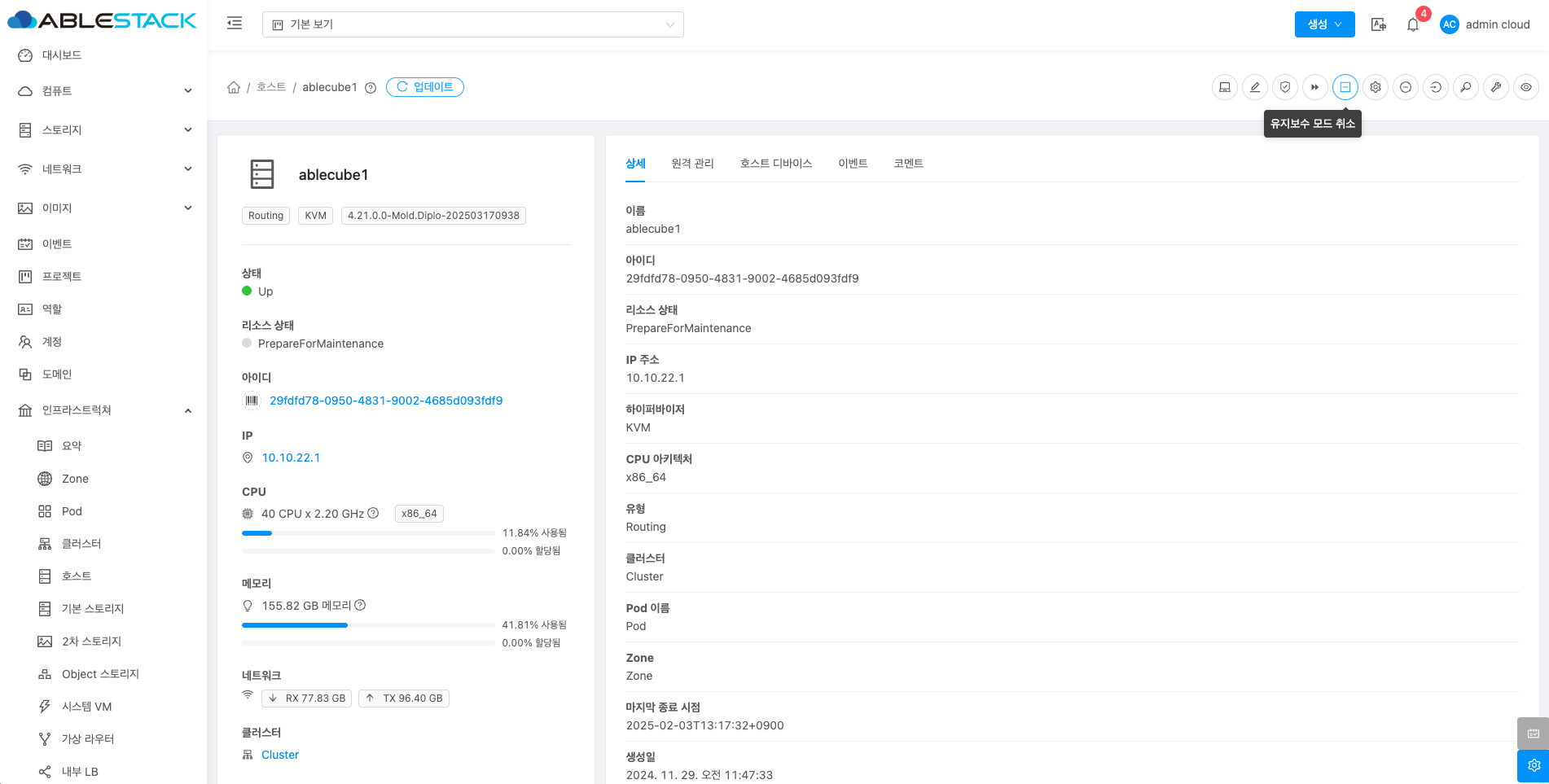Select Zone in the sidebar
Viewport: 1549px width, 784px height.
click(x=75, y=479)
